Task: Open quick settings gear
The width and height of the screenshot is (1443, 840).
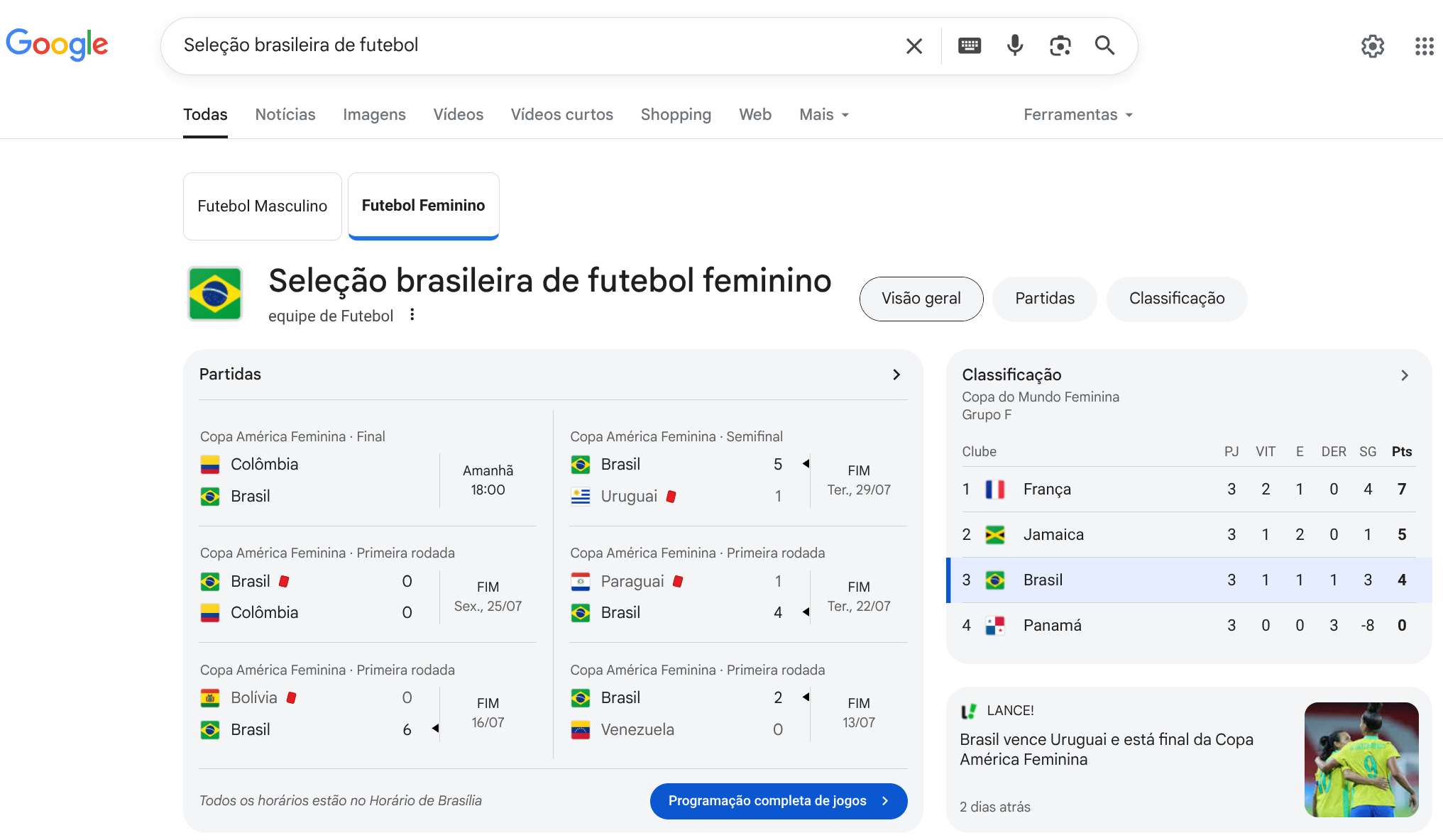Action: pos(1373,47)
